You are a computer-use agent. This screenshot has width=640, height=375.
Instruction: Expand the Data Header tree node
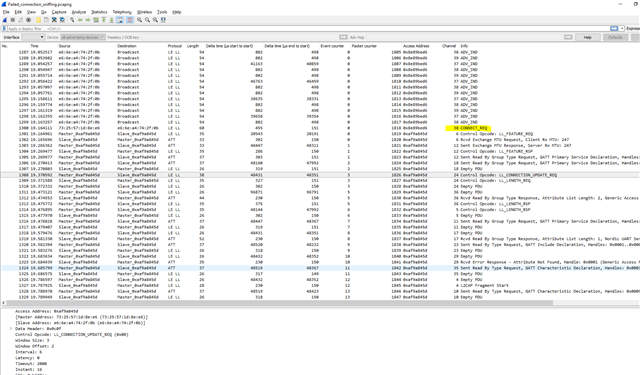[11, 328]
